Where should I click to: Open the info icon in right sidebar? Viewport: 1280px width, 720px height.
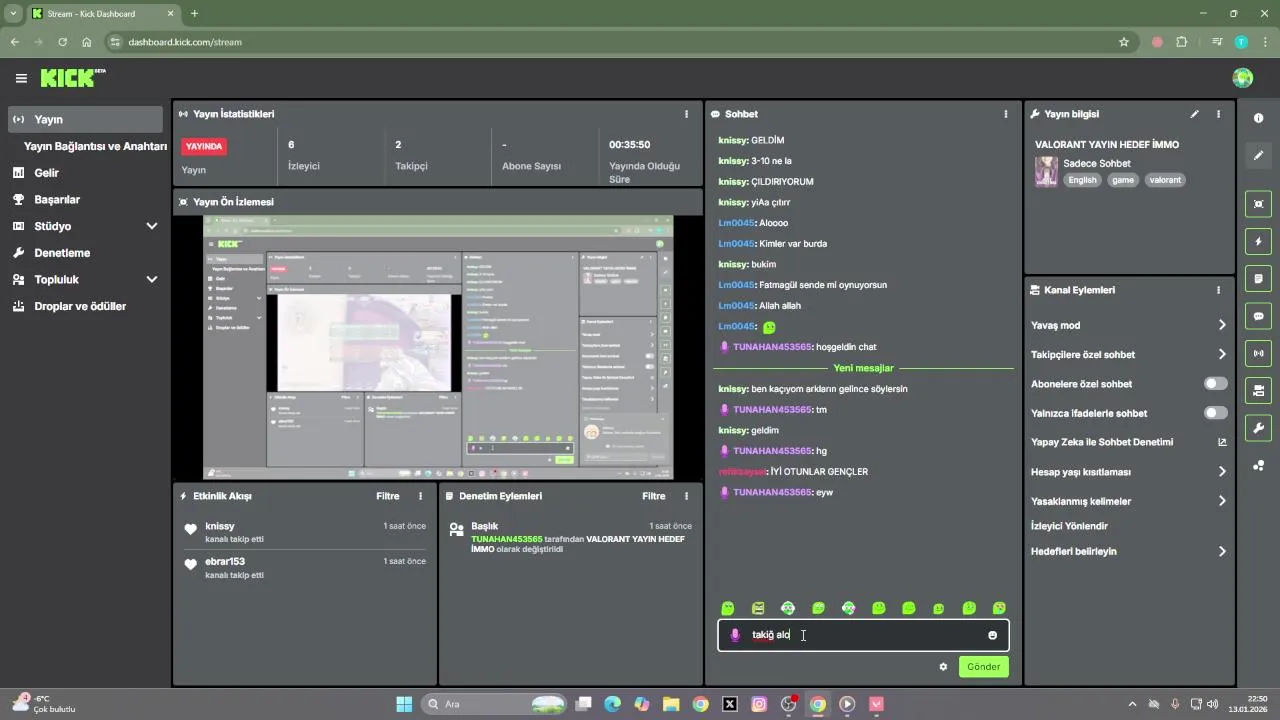coord(1258,118)
